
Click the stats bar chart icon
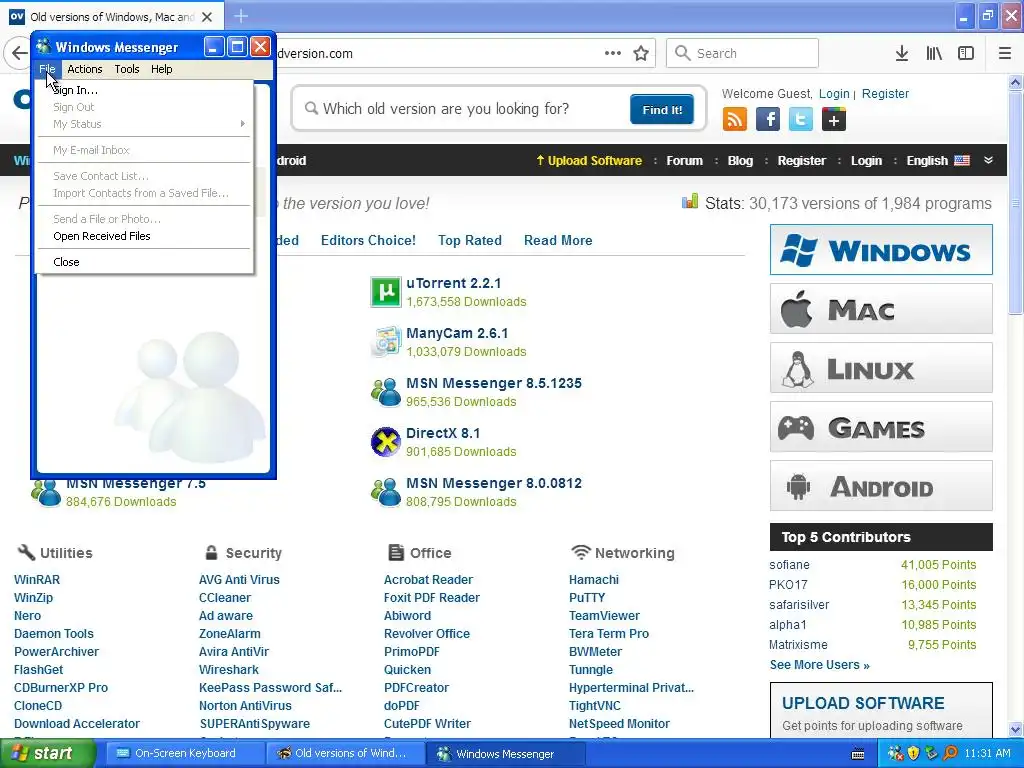(x=690, y=202)
